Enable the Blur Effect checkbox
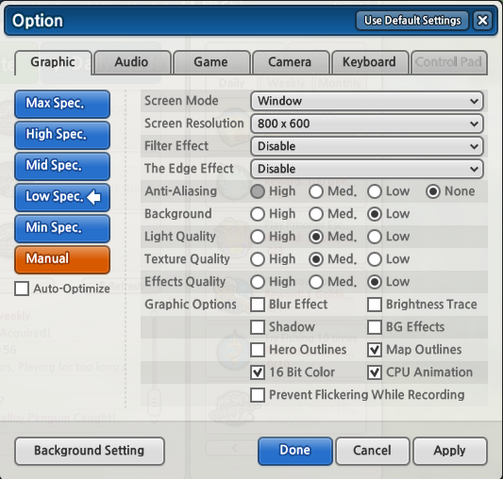 (258, 304)
